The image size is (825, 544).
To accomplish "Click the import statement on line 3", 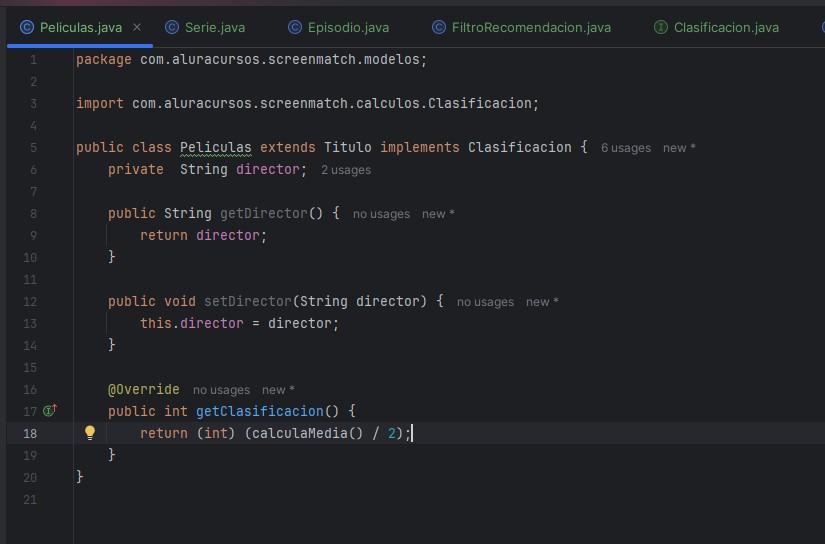I will pyautogui.click(x=307, y=104).
